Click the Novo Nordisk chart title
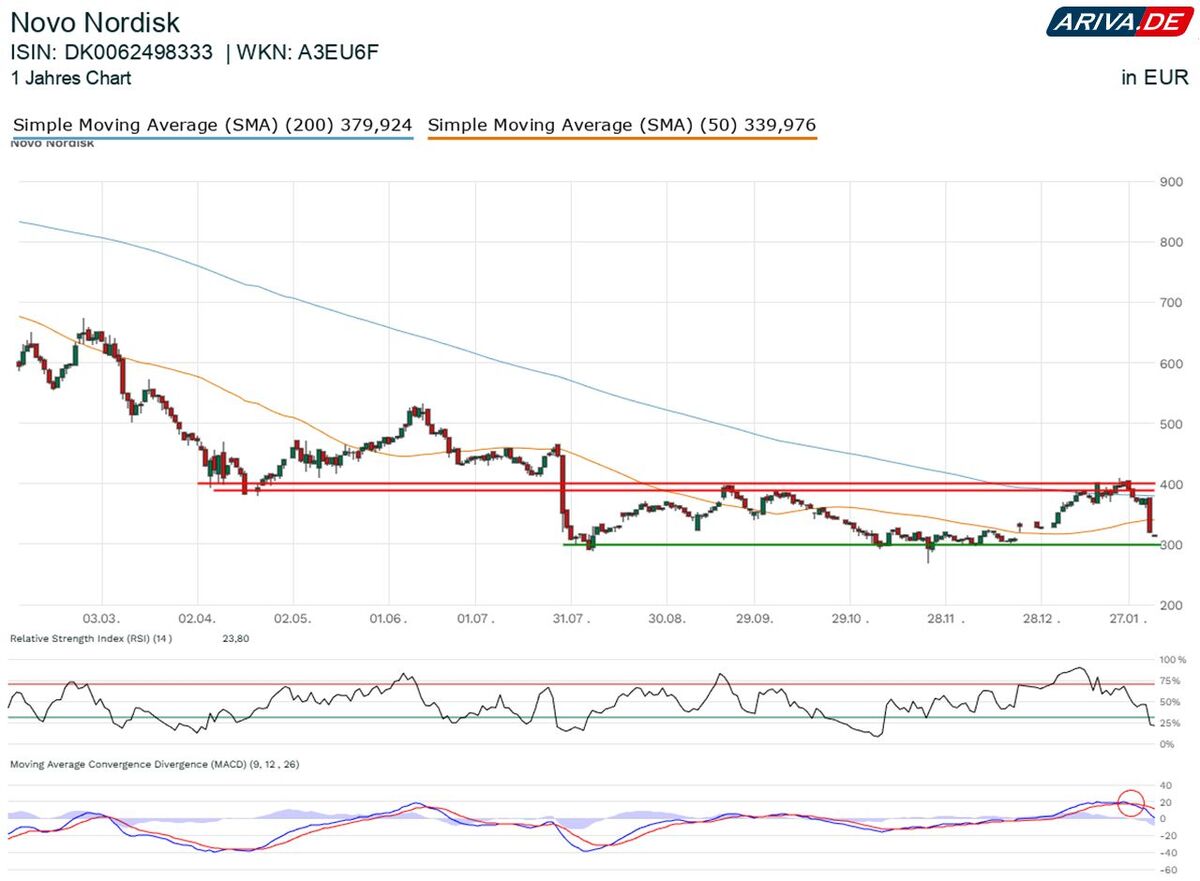 pyautogui.click(x=96, y=22)
